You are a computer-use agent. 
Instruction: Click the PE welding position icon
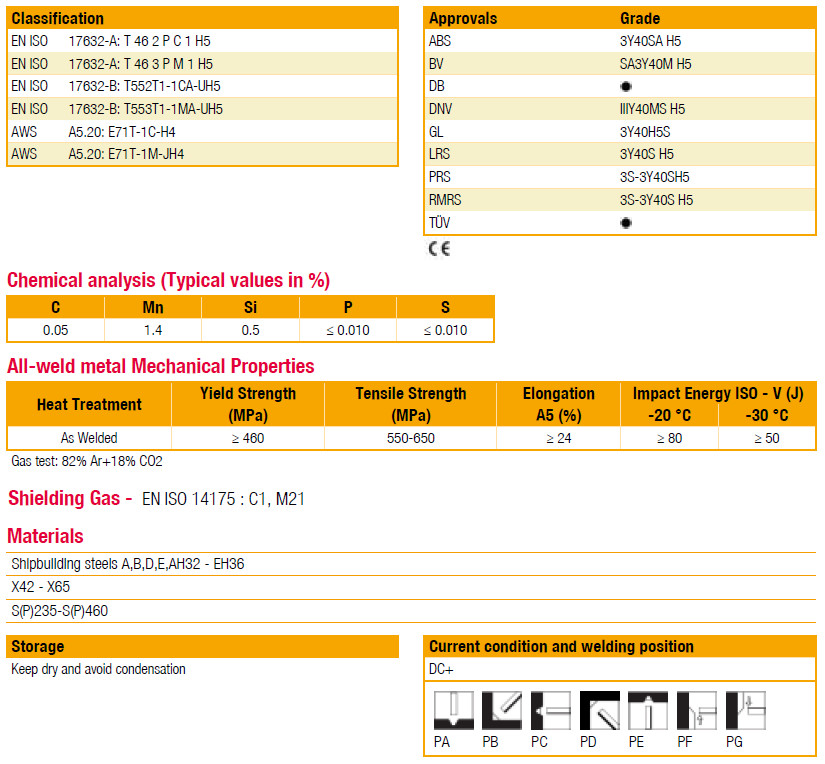[x=648, y=711]
